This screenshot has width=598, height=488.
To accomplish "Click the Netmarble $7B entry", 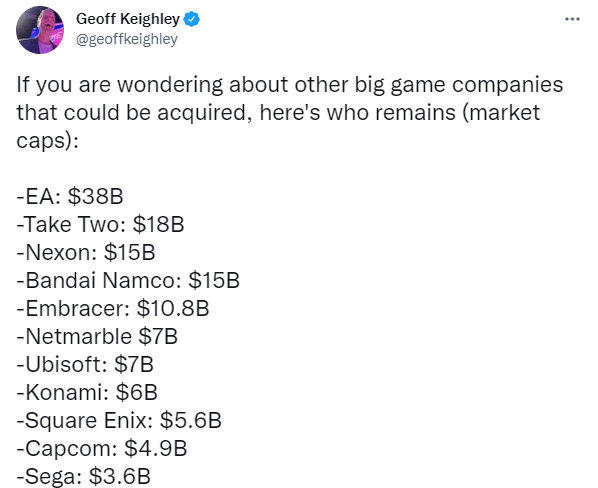I will coord(97,337).
